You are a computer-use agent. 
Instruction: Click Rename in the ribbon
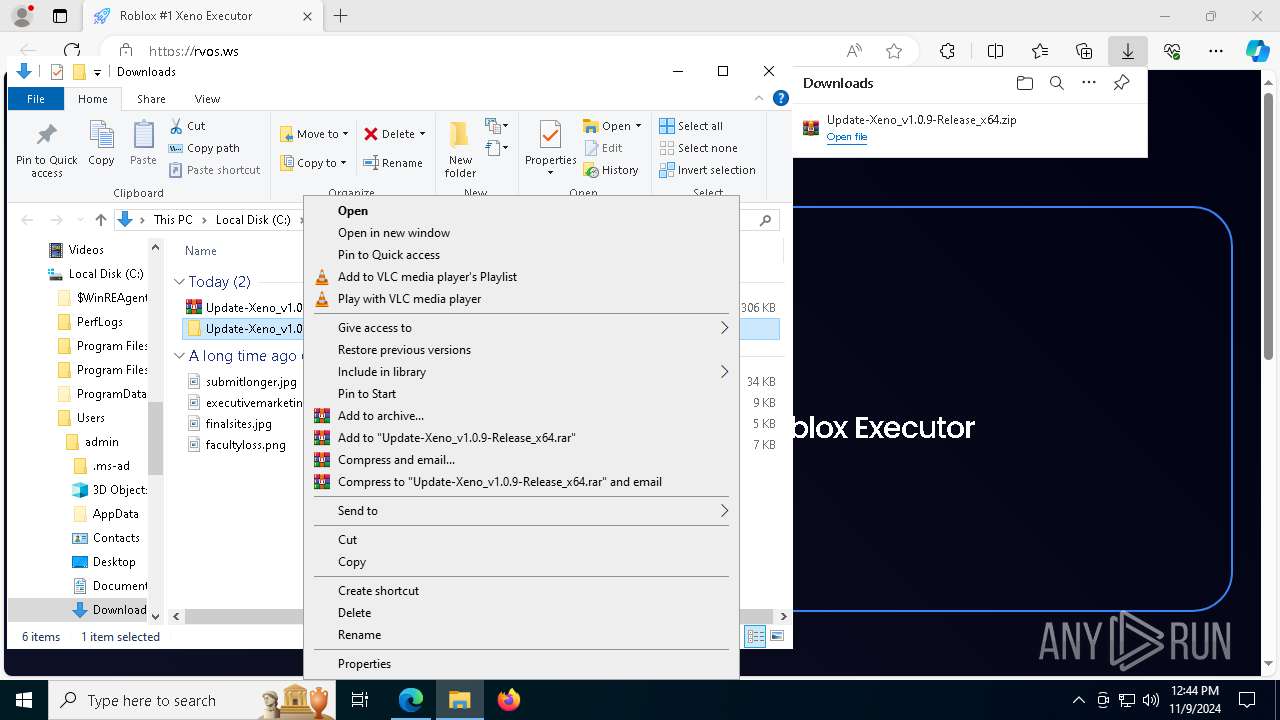tap(393, 163)
